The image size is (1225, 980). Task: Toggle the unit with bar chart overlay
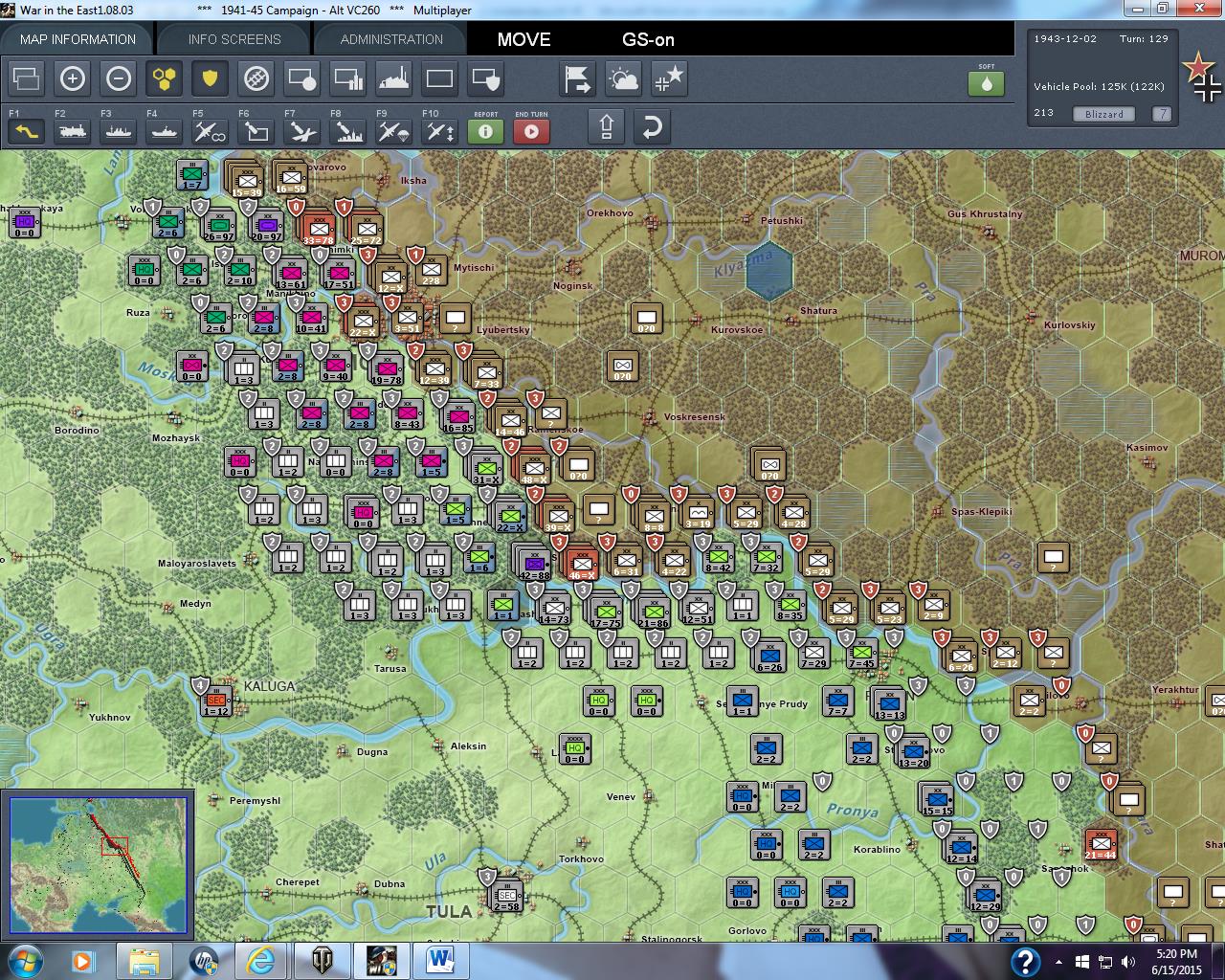pos(347,78)
